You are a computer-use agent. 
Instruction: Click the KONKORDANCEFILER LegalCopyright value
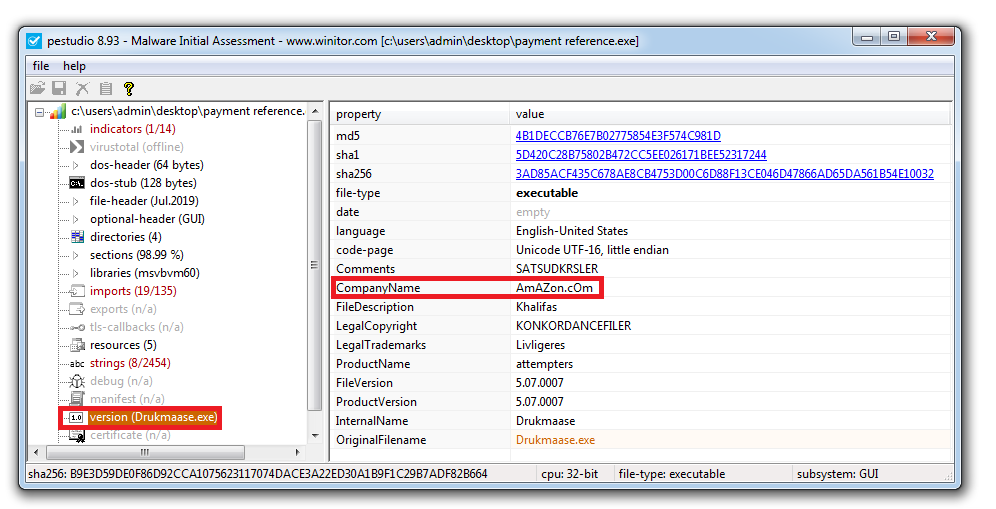click(574, 326)
